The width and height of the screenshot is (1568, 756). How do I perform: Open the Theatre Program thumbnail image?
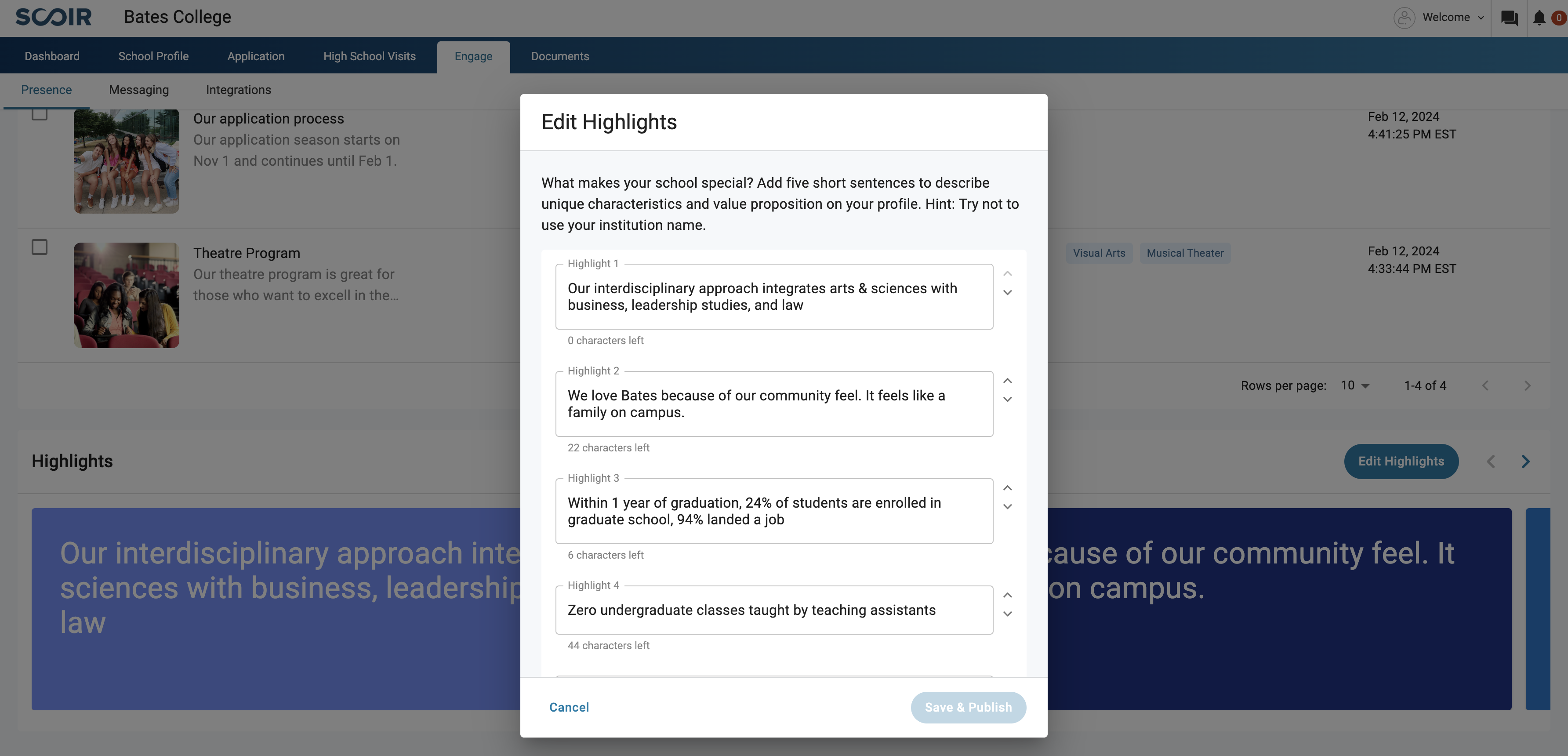(x=127, y=295)
